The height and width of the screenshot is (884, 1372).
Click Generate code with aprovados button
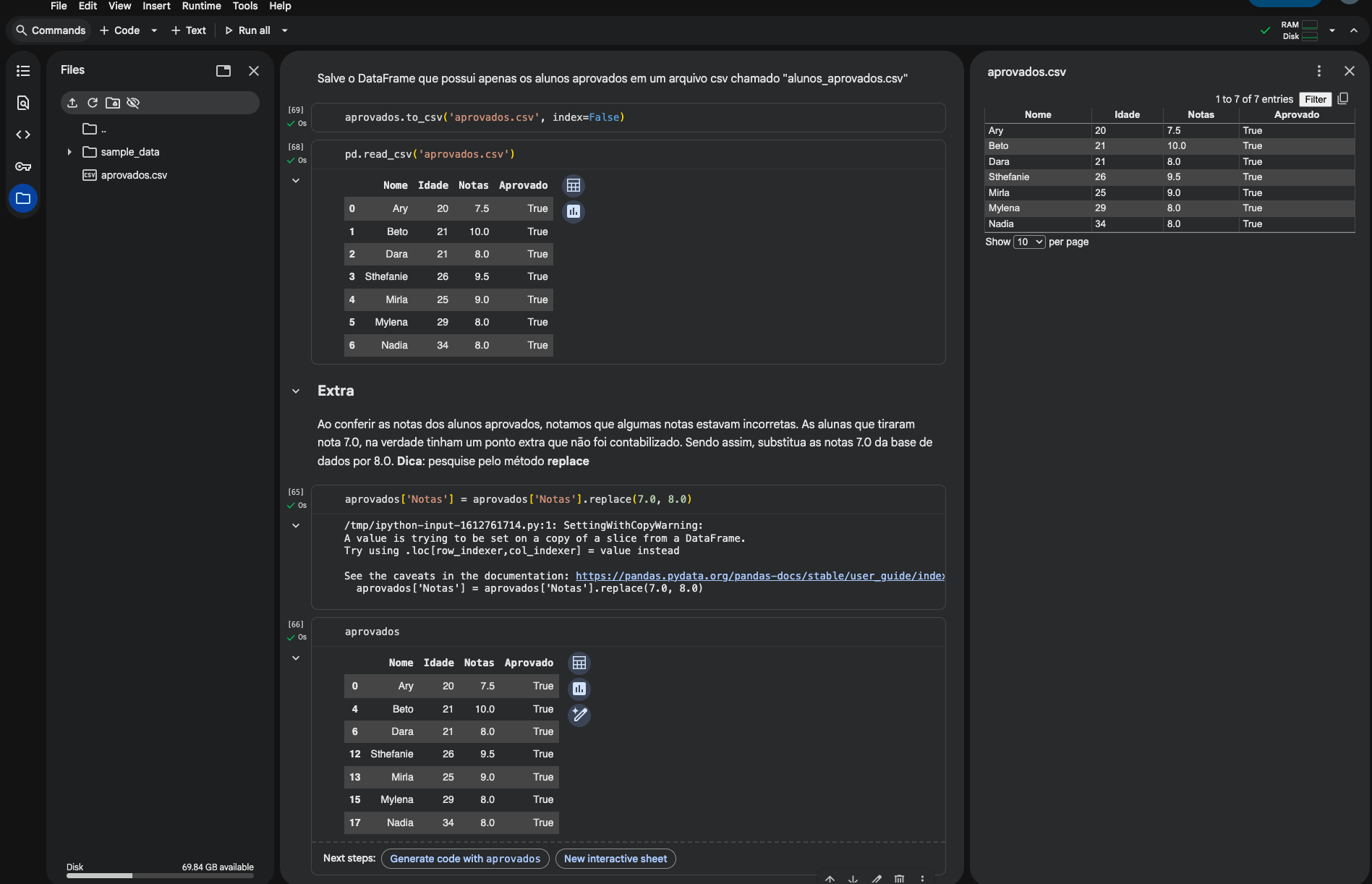[x=465, y=859]
